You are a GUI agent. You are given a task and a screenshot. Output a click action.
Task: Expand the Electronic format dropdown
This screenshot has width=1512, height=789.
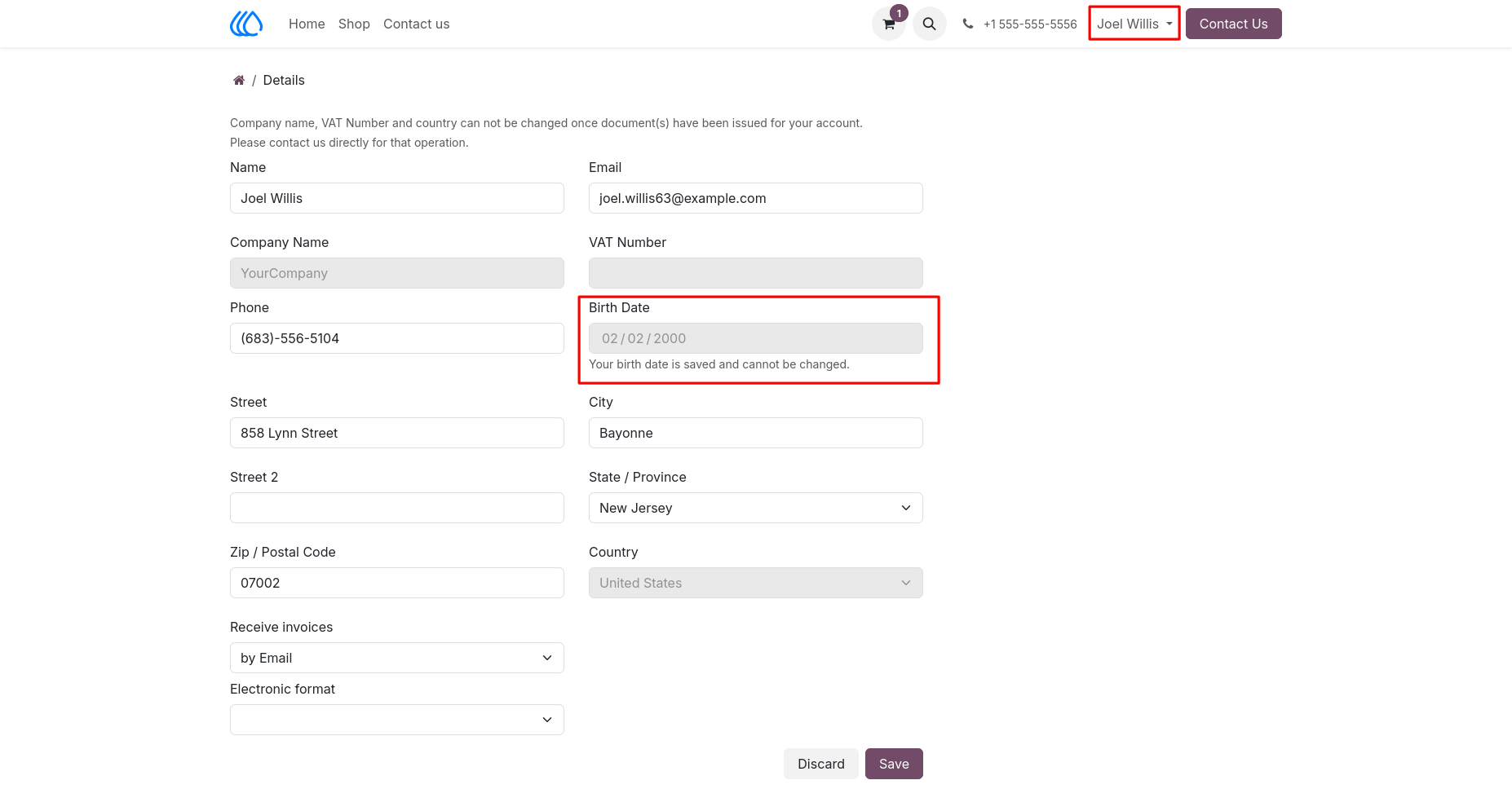coord(397,720)
